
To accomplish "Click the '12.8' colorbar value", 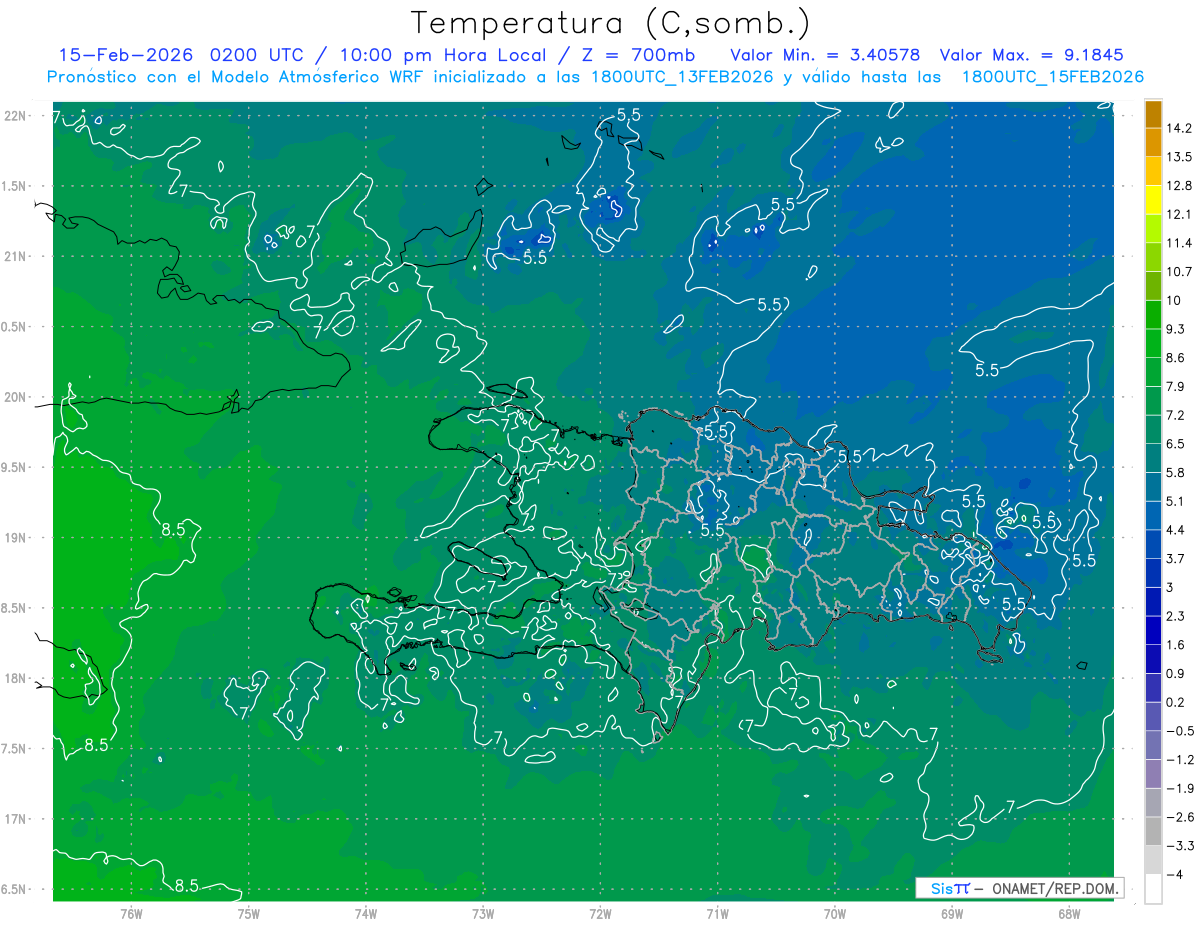I will tap(1180, 186).
